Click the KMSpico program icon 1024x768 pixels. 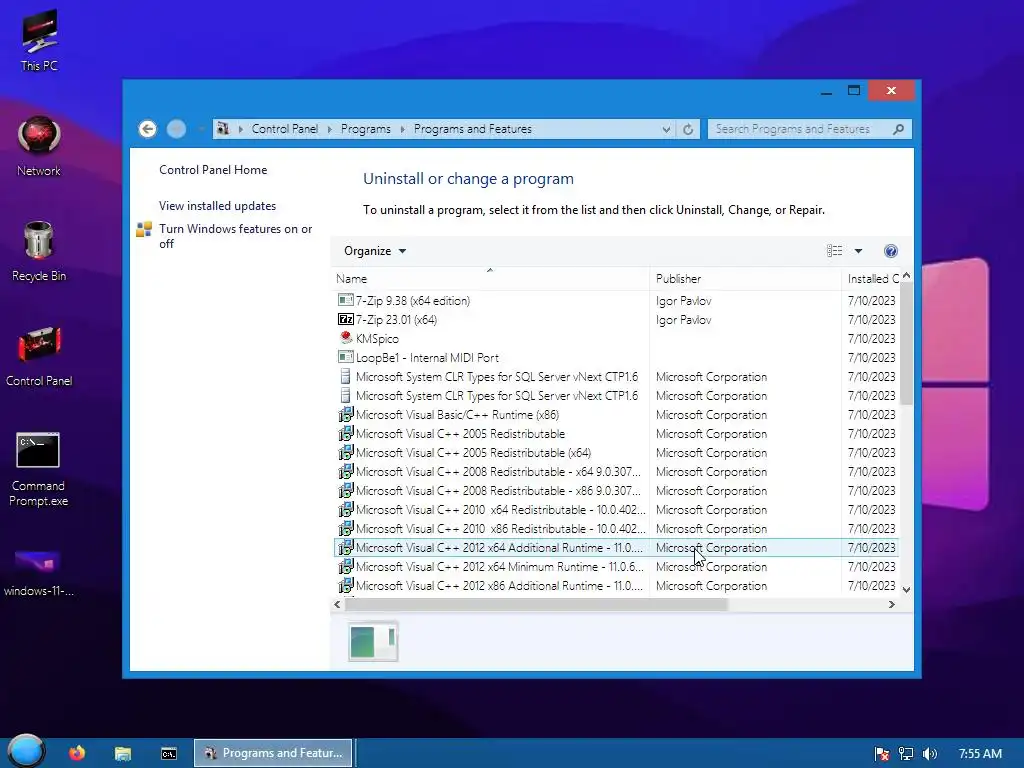[x=345, y=338]
